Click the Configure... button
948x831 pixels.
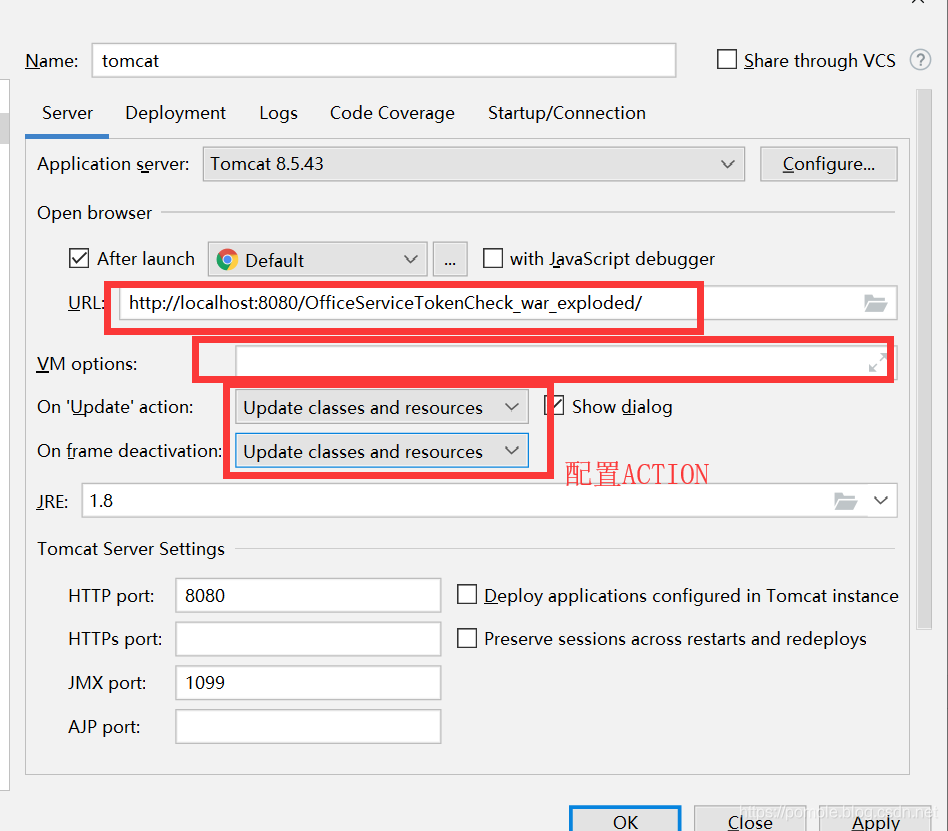[828, 164]
